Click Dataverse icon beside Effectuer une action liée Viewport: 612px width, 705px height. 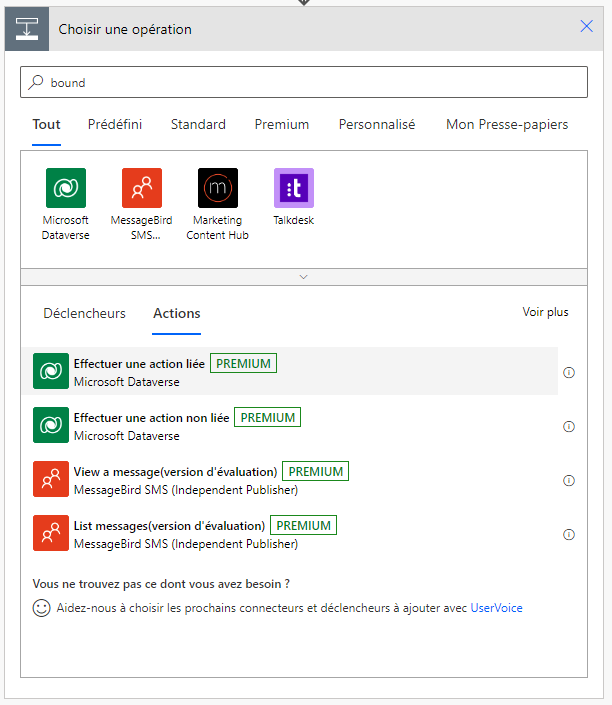tap(51, 371)
